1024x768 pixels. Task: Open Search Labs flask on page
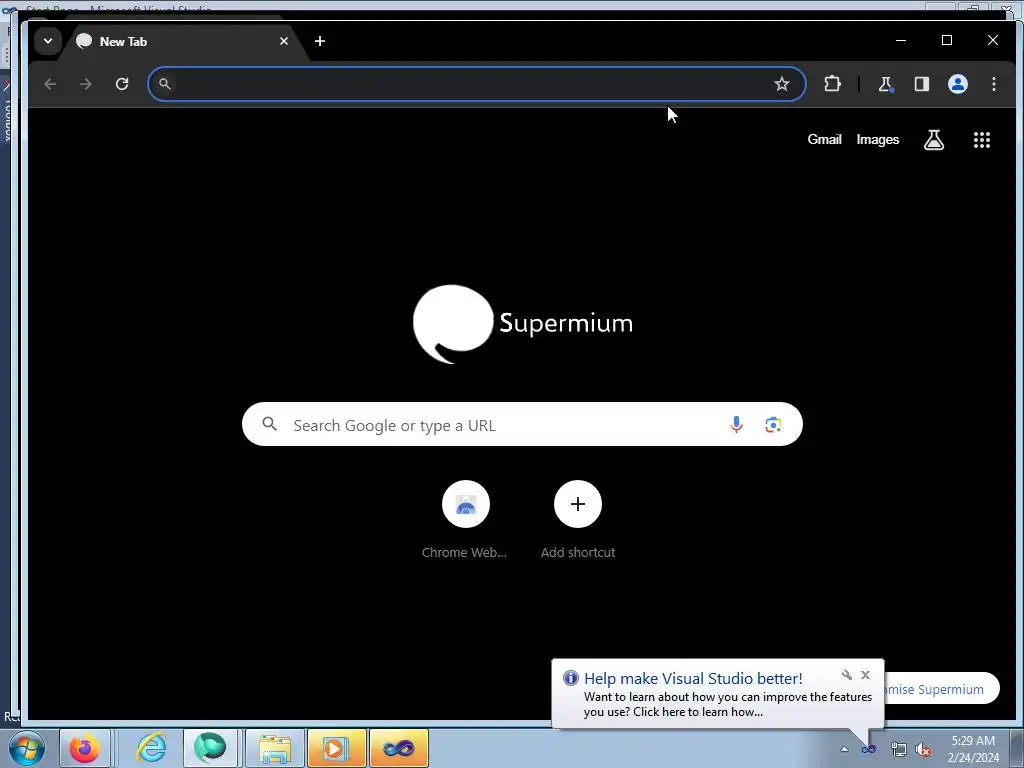click(934, 139)
